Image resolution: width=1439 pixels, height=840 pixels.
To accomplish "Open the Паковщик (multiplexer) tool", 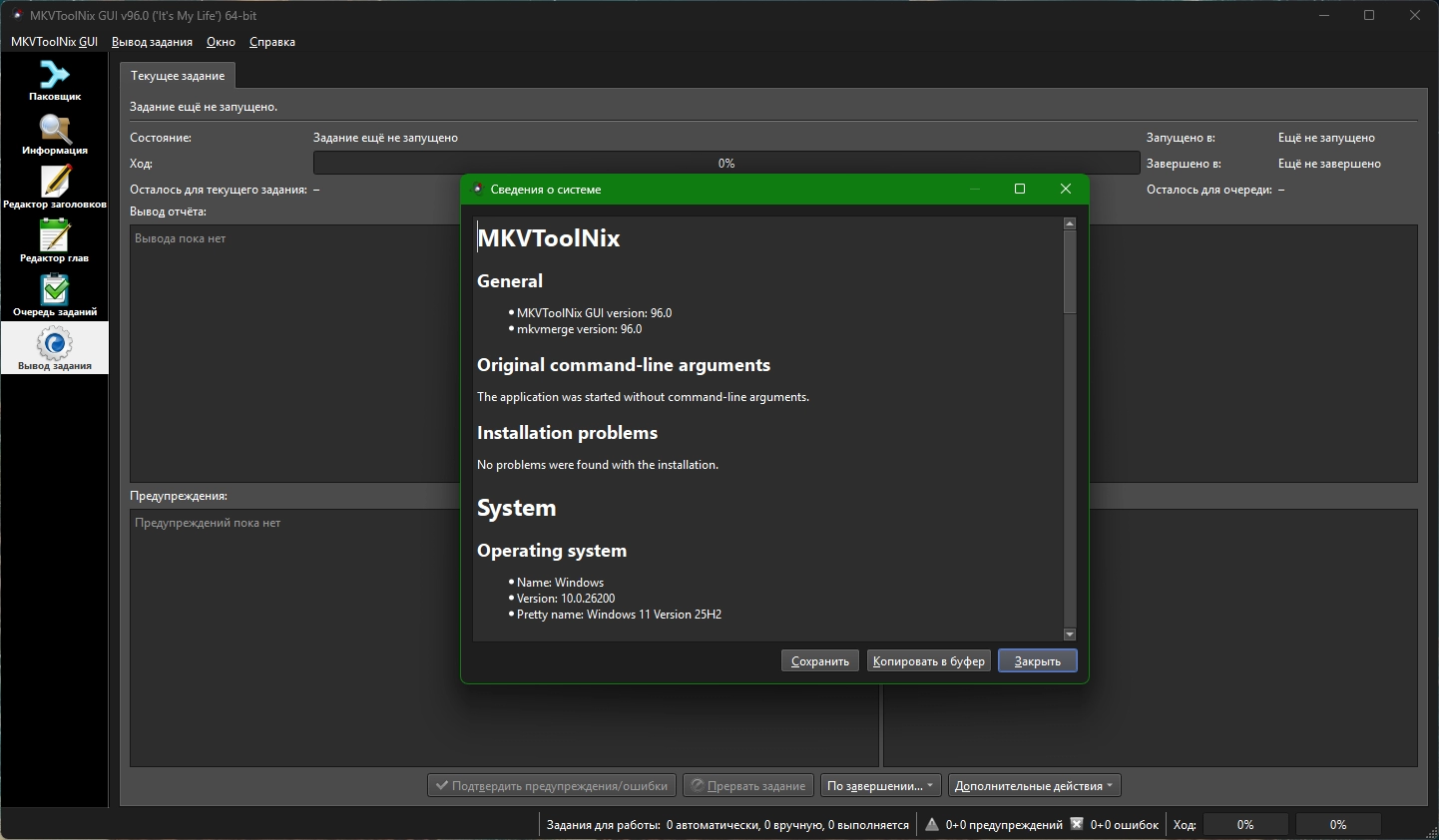I will (55, 81).
